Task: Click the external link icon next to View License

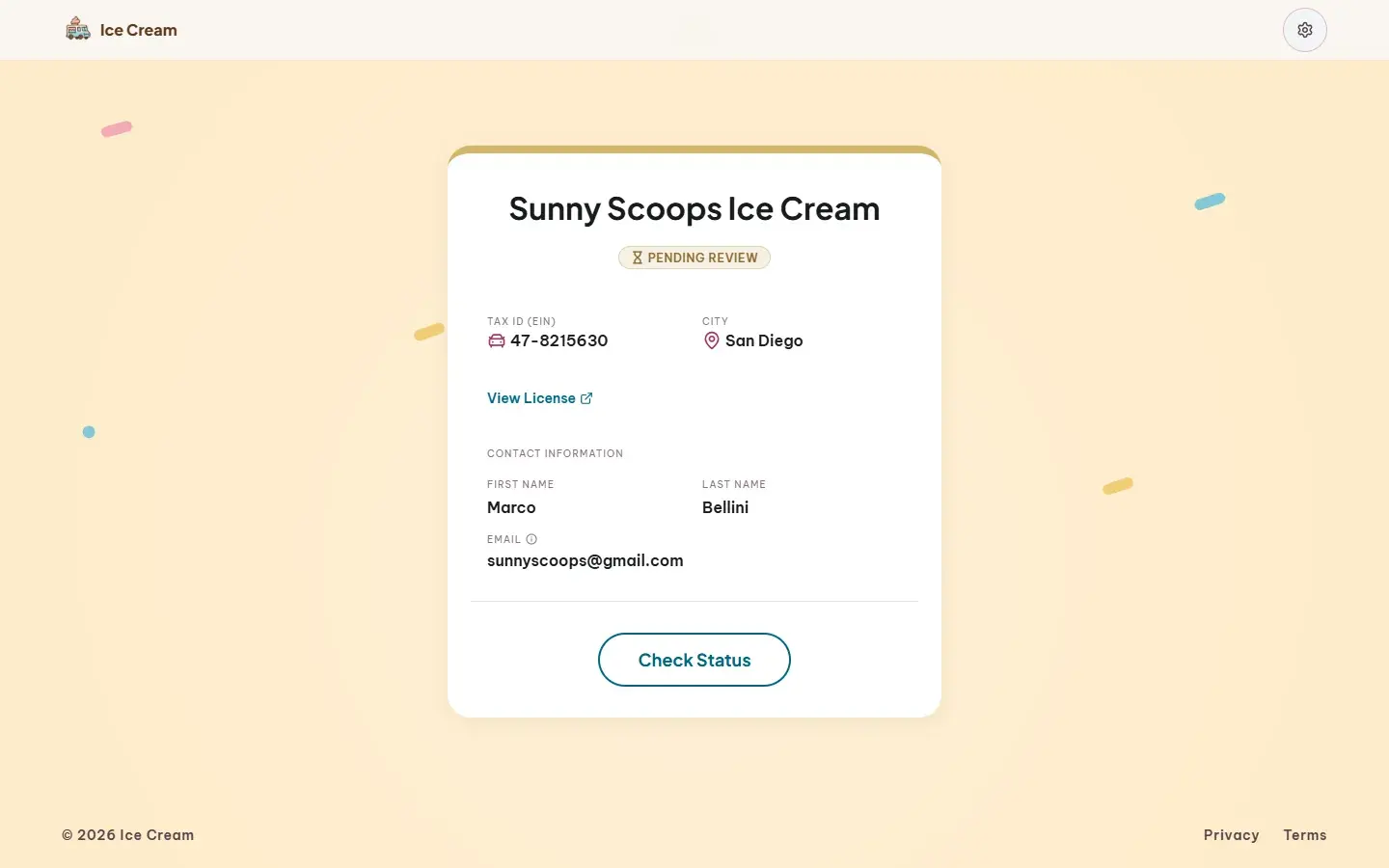Action: pyautogui.click(x=586, y=398)
